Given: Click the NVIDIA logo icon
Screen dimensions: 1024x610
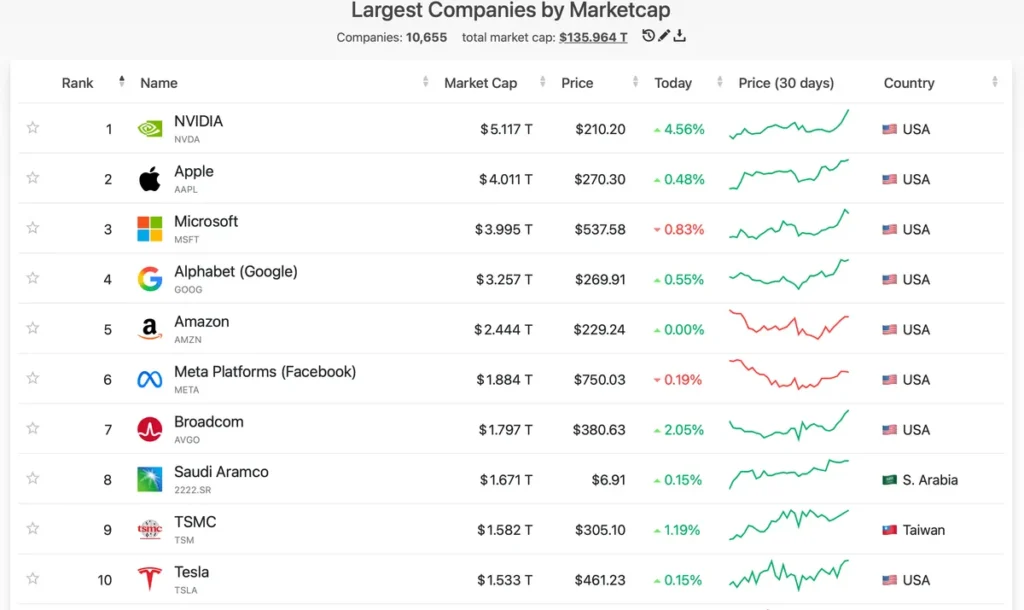Looking at the screenshot, I should point(150,129).
